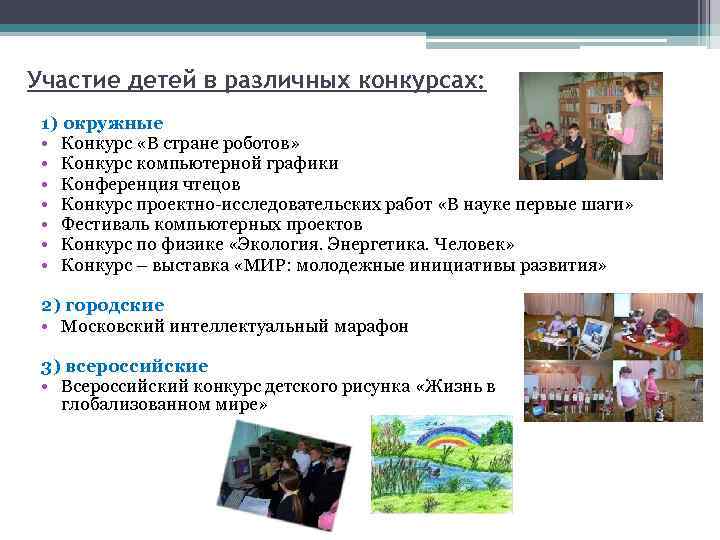Click the tilted photo of children at computers
The image size is (720, 540).
tap(284, 475)
